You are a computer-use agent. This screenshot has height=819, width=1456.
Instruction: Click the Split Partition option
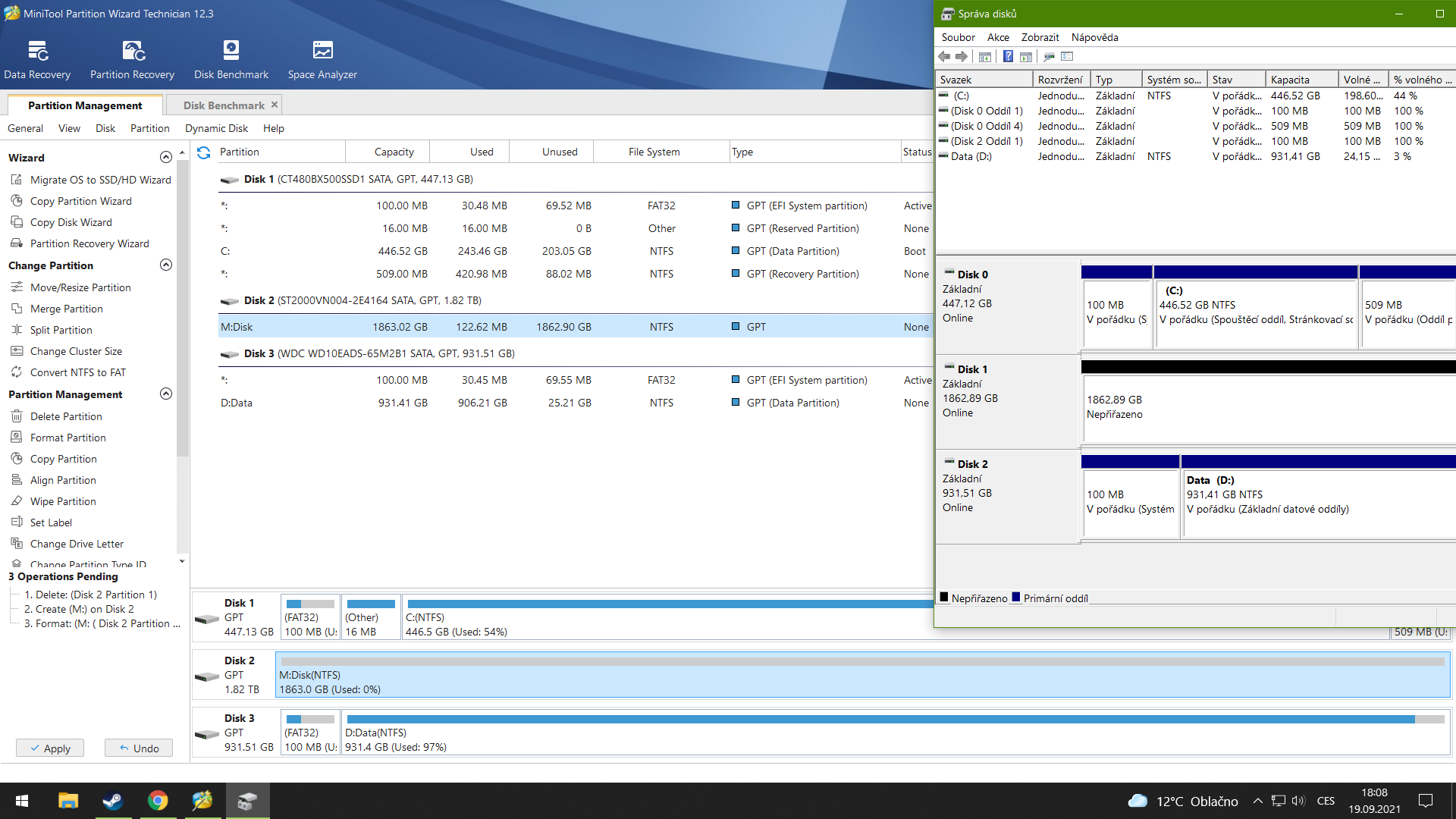[x=61, y=330]
